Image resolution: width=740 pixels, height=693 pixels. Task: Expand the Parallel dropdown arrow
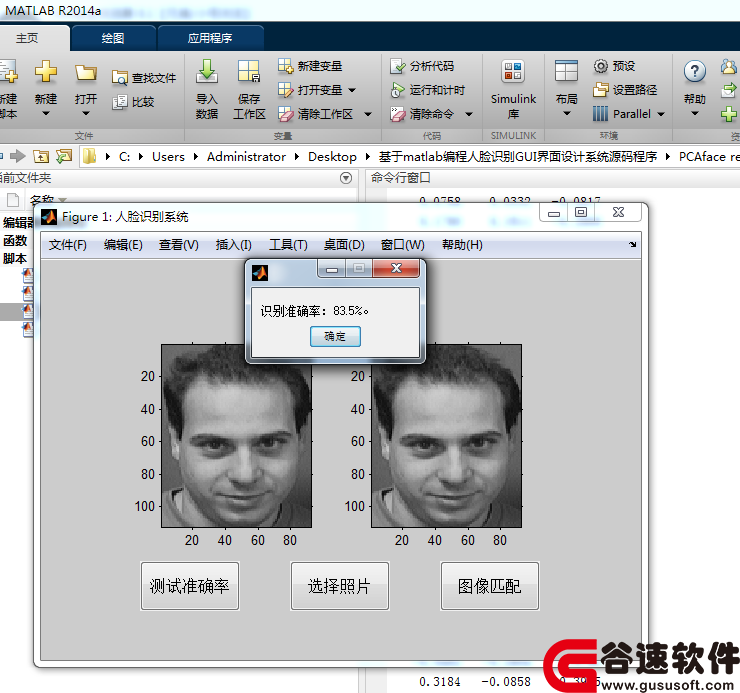pos(661,114)
